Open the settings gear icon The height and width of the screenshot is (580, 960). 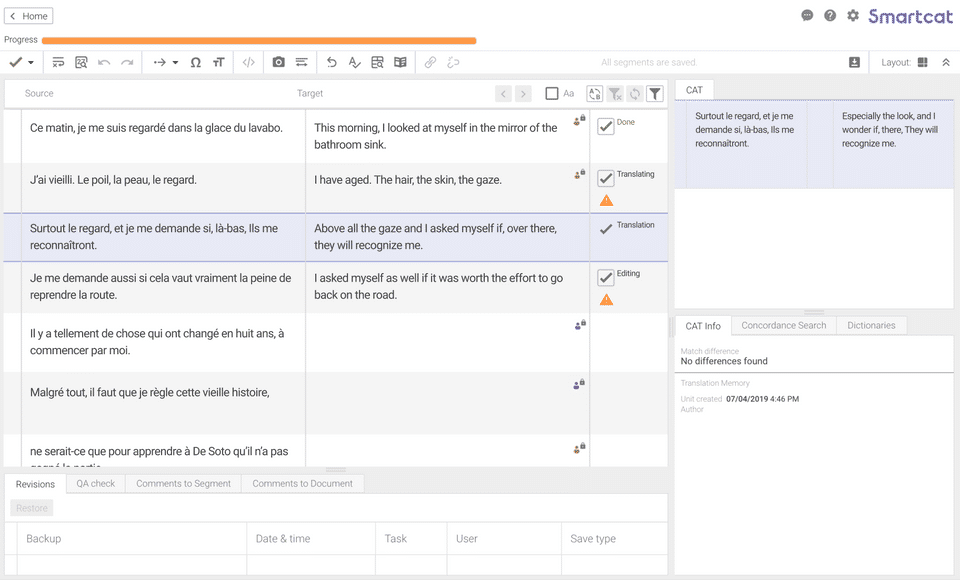pyautogui.click(x=853, y=16)
